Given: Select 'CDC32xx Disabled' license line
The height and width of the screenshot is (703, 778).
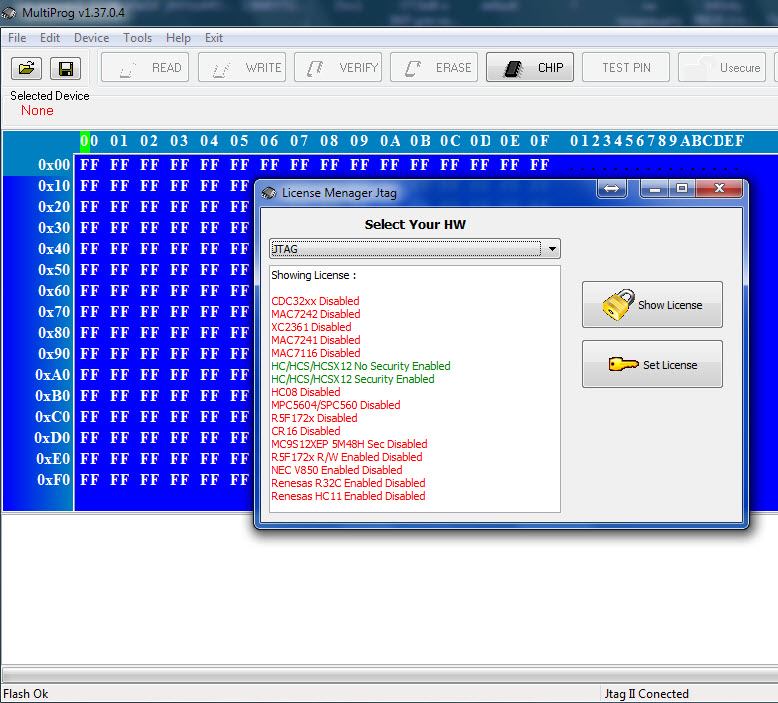Looking at the screenshot, I should (x=315, y=301).
